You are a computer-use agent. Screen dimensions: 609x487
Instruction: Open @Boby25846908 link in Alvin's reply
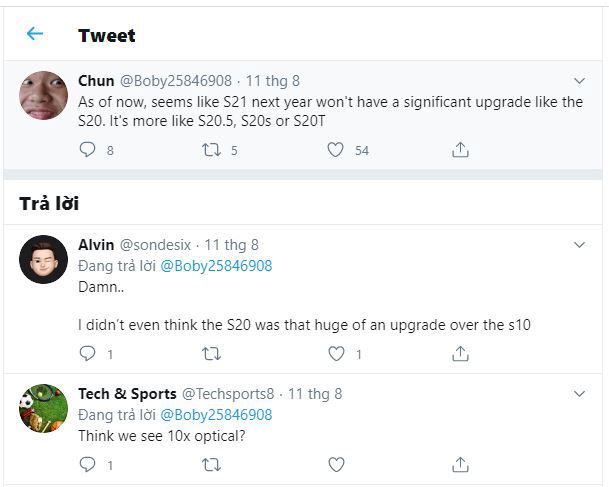pyautogui.click(x=216, y=266)
